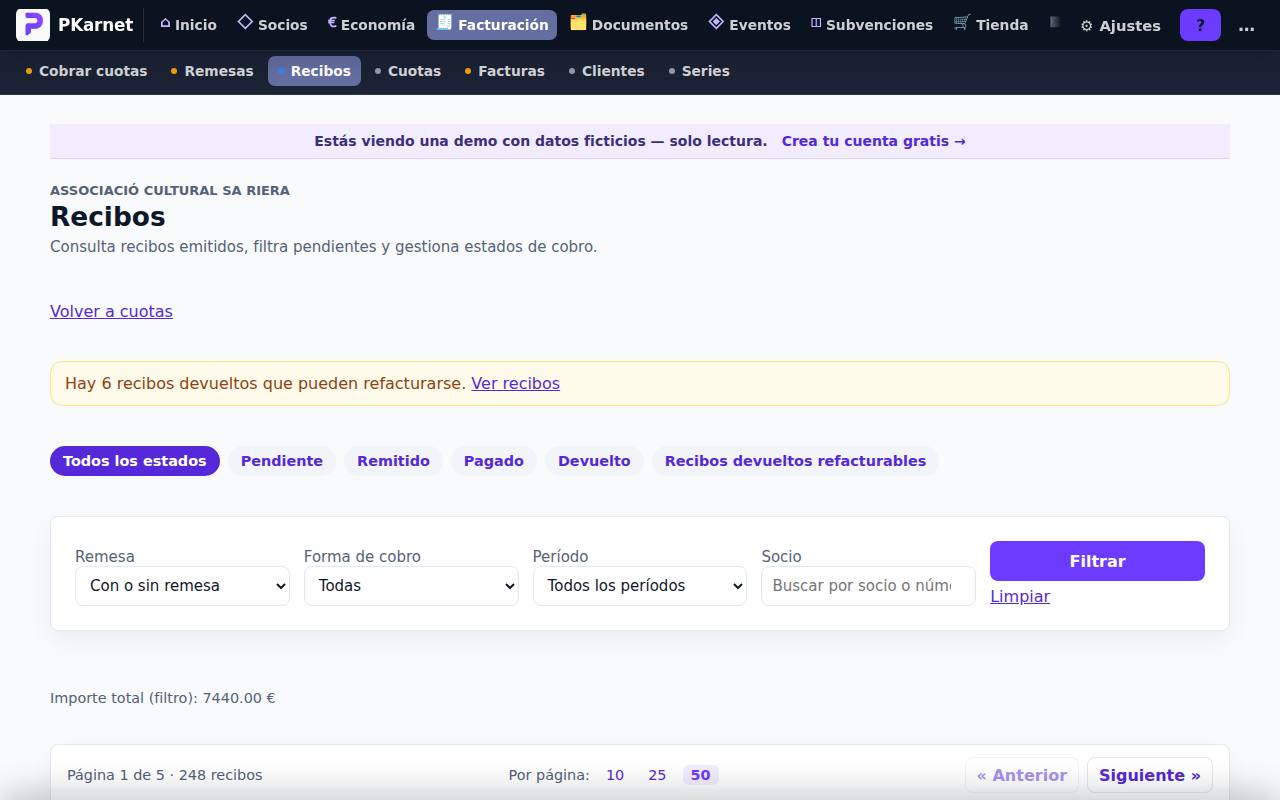Click the partially hidden icon before Ajustes
This screenshot has width=1280, height=800.
[1054, 23]
